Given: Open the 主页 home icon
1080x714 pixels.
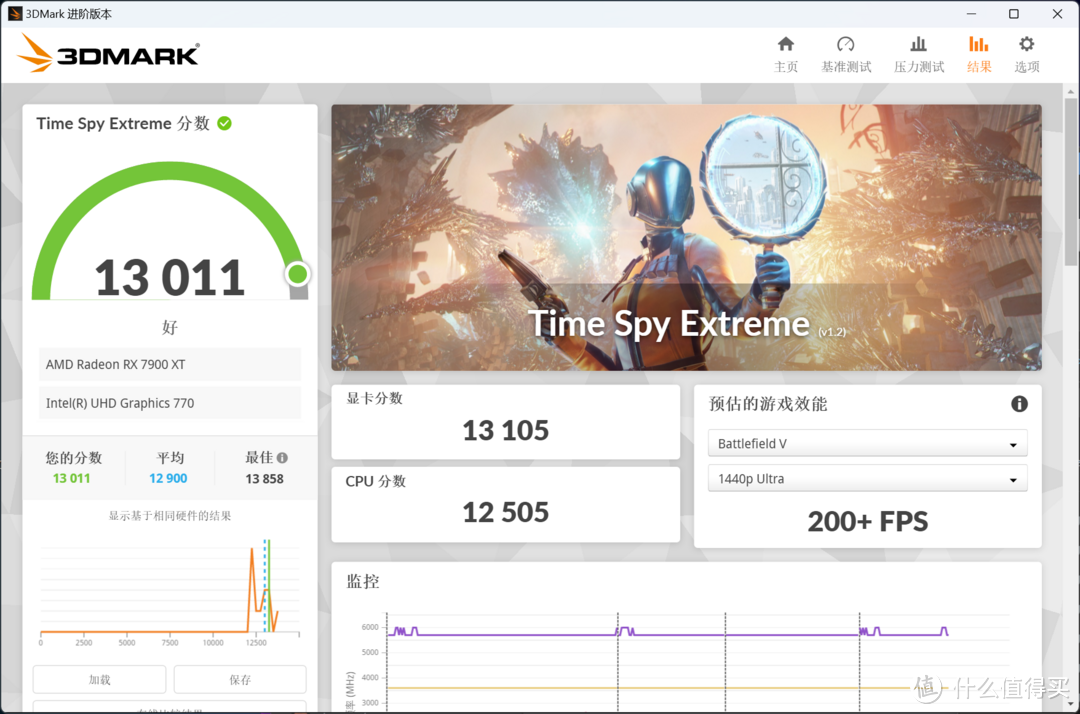Looking at the screenshot, I should pyautogui.click(x=785, y=45).
